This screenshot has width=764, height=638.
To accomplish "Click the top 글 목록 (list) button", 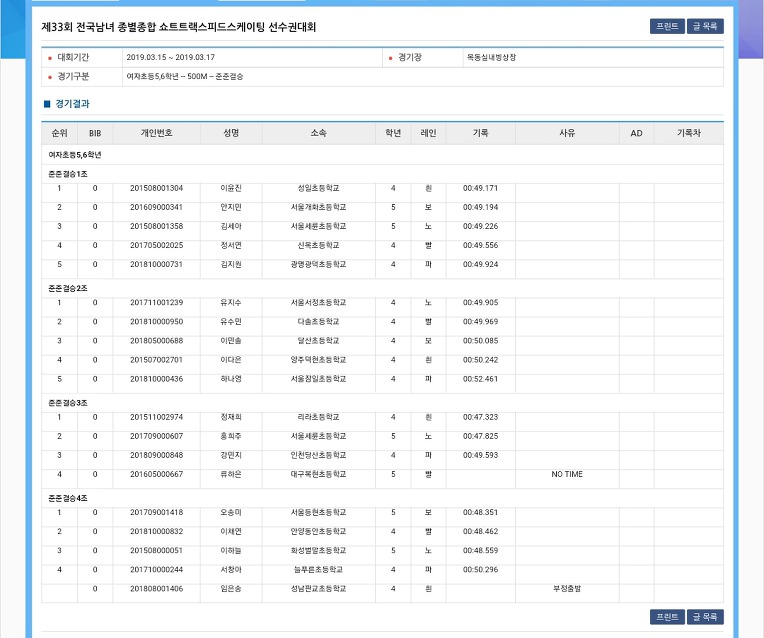I will click(705, 26).
